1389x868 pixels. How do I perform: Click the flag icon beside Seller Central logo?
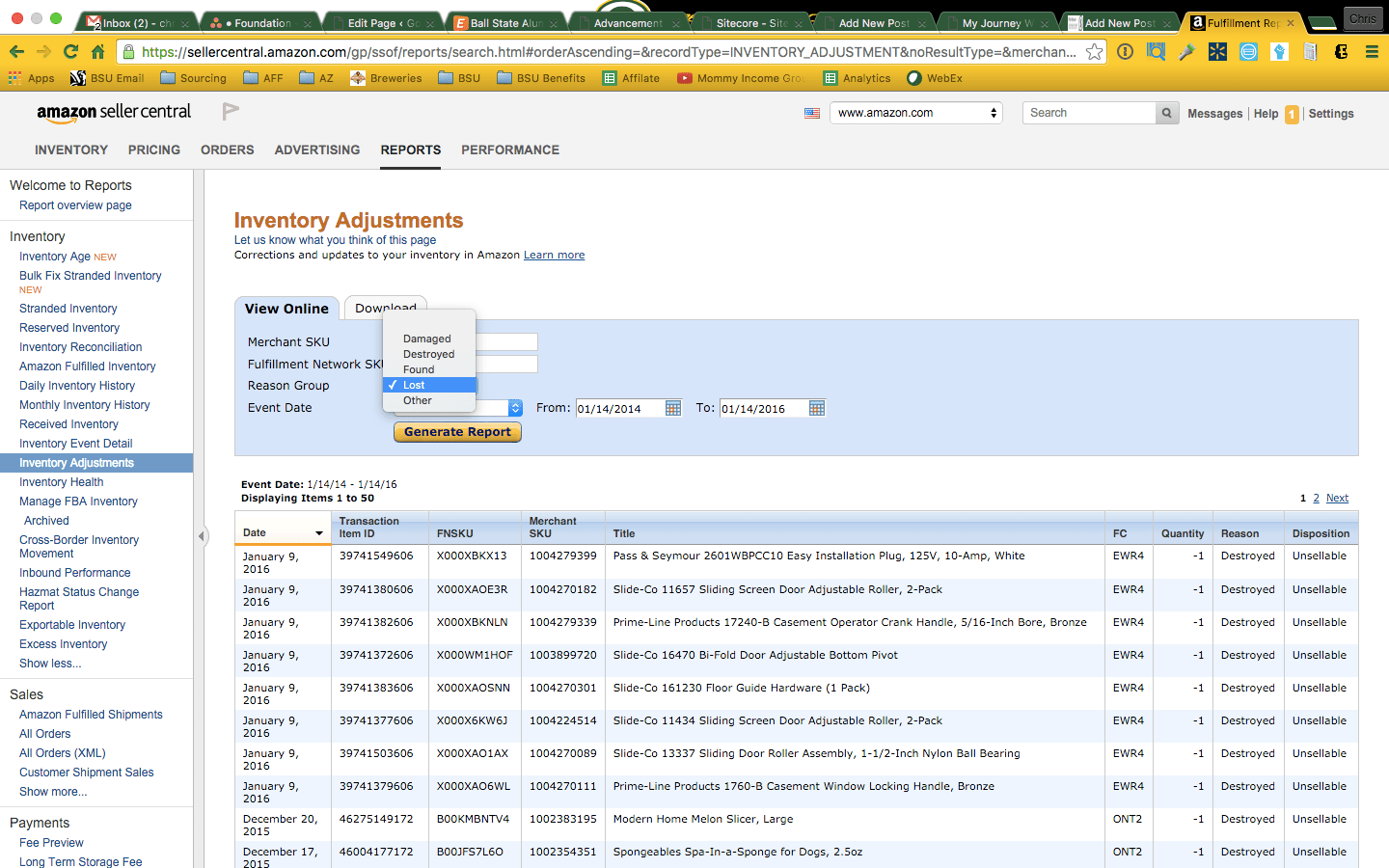pos(231,112)
